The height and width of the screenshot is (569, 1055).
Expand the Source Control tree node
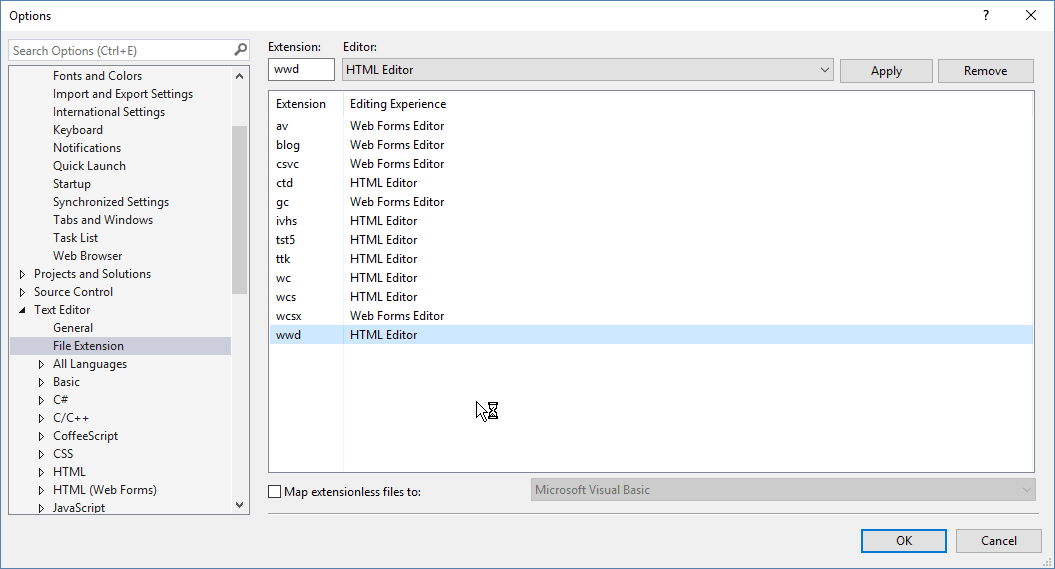pos(23,292)
